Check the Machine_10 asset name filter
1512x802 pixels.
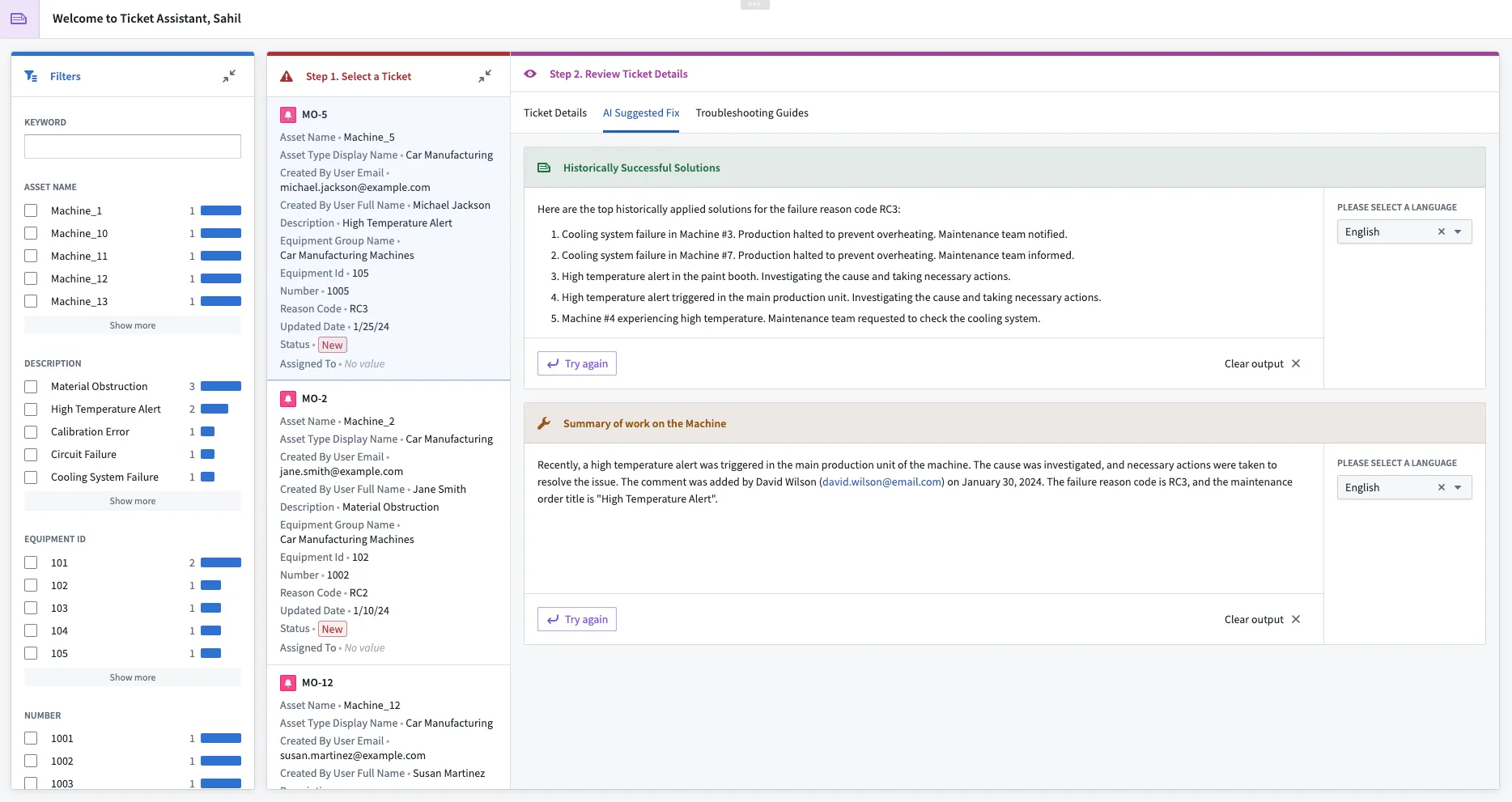click(x=31, y=234)
